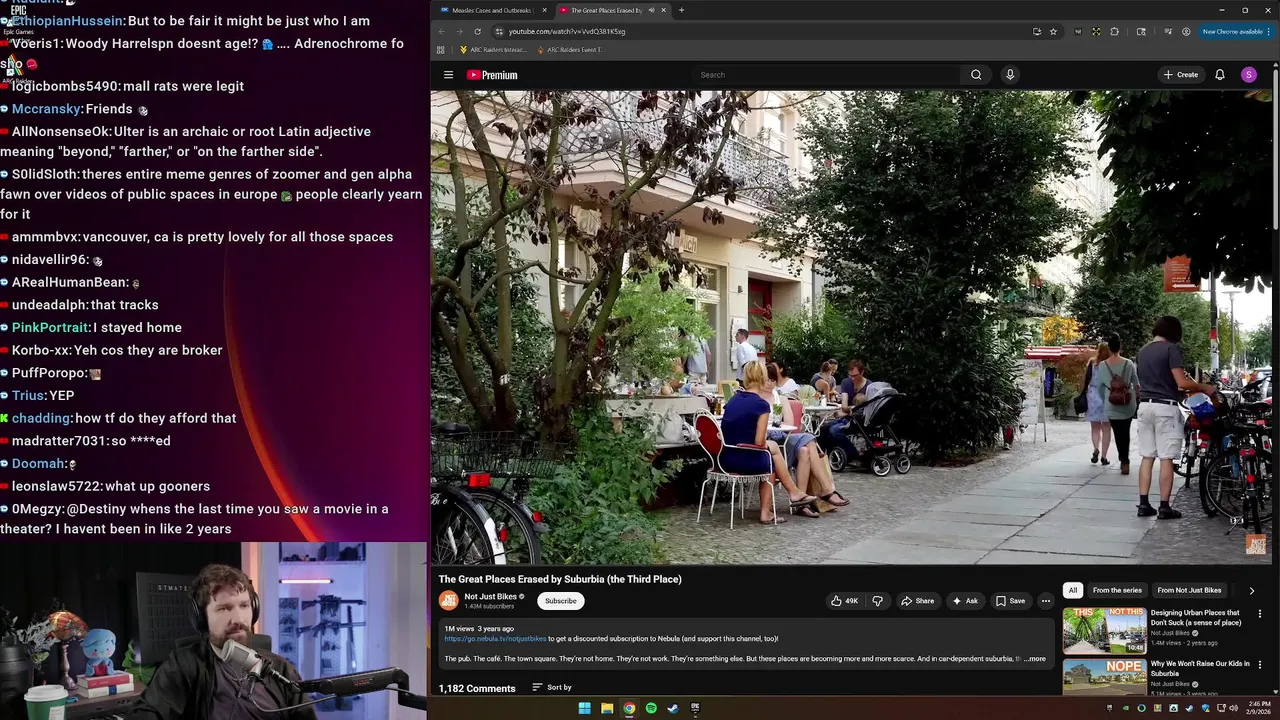Image resolution: width=1280 pixels, height=720 pixels.
Task: Select the From the series chip
Action: click(x=1117, y=590)
